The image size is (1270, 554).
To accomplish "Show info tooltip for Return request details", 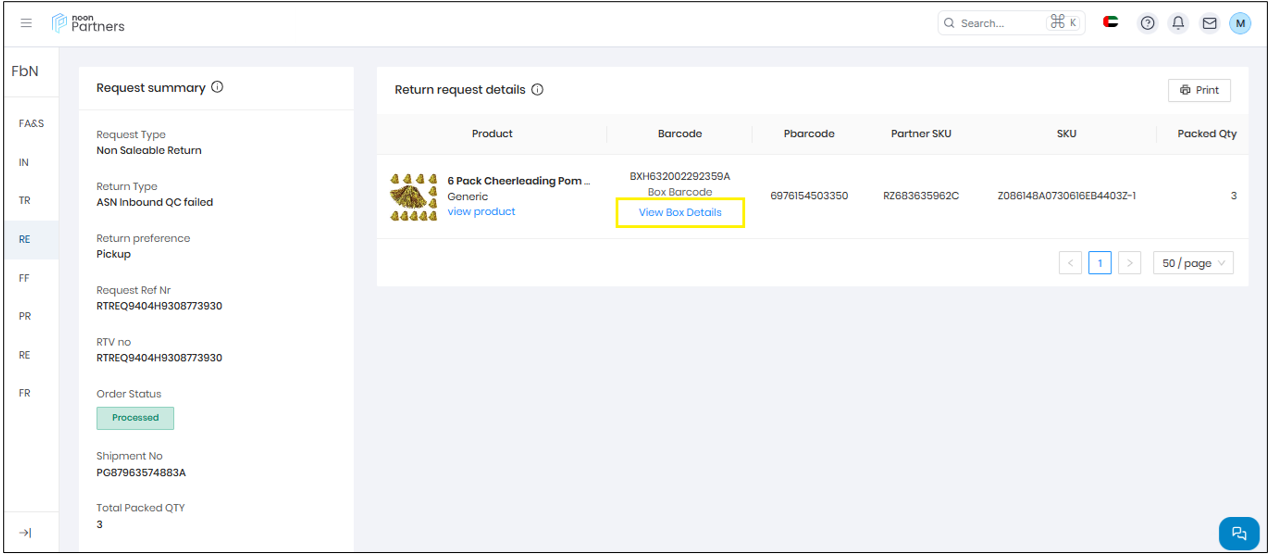I will tap(538, 90).
